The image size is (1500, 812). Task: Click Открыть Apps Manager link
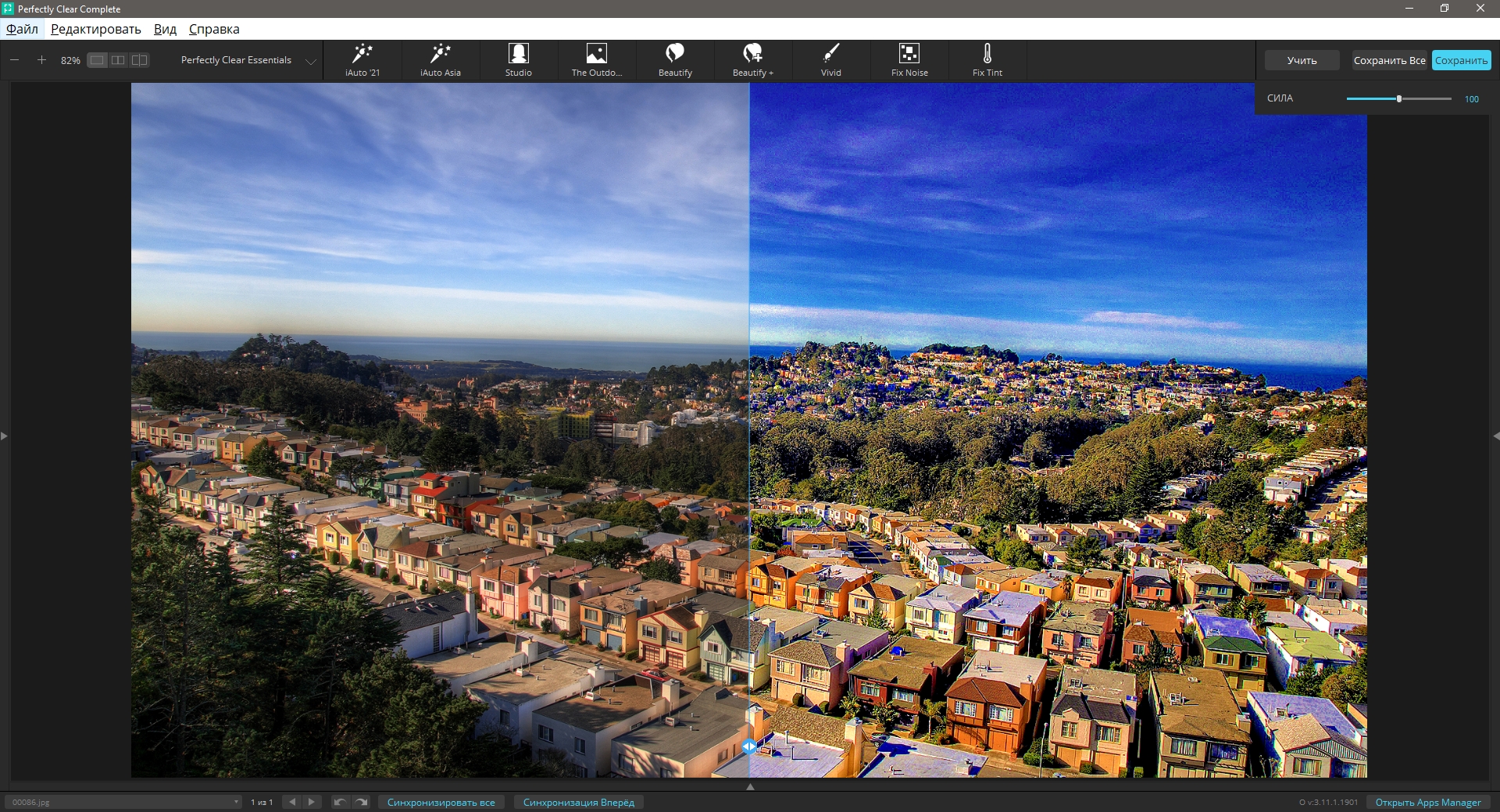[1428, 802]
